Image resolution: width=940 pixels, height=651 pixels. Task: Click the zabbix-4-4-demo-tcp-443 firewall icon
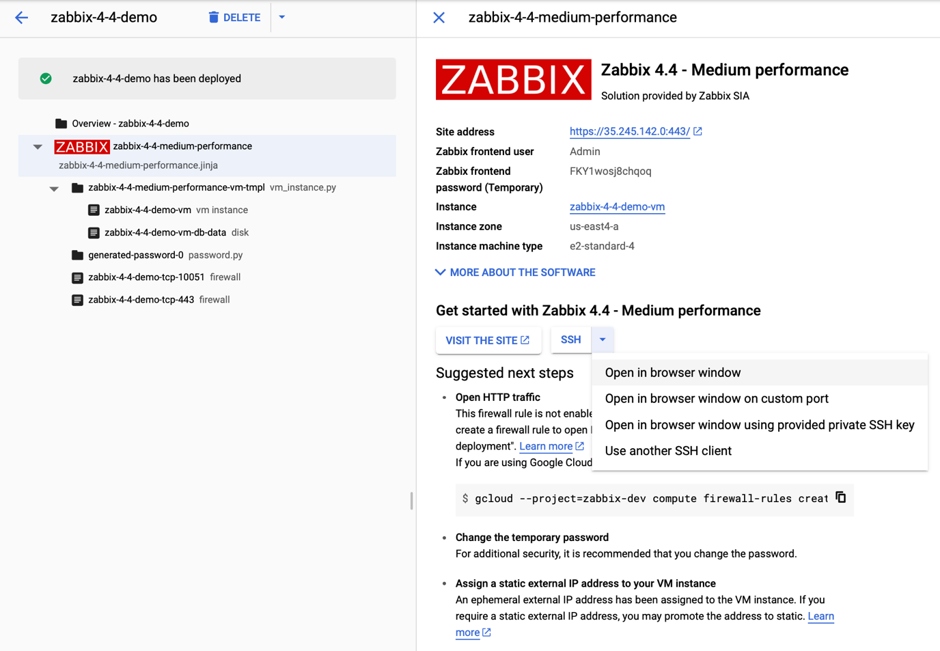[x=77, y=300]
